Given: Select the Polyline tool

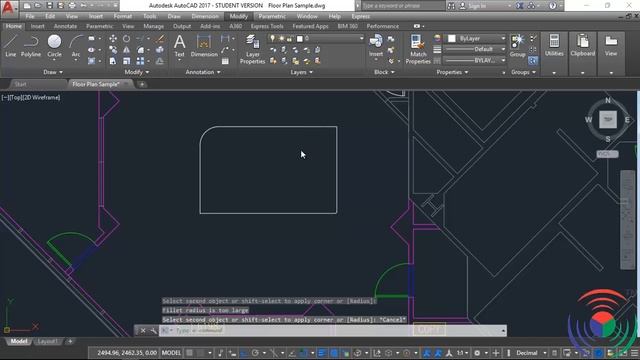Looking at the screenshot, I should 31,46.
